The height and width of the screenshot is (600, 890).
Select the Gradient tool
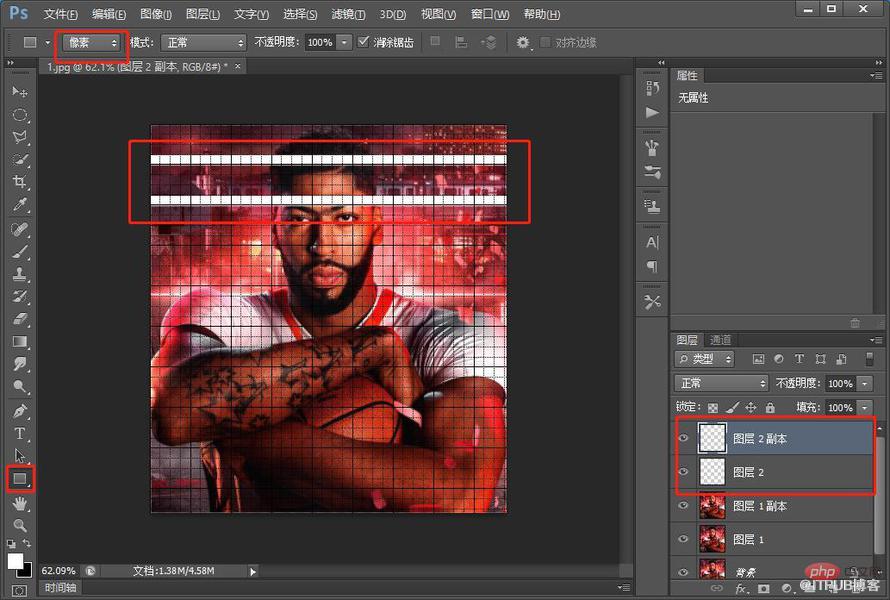tap(20, 342)
